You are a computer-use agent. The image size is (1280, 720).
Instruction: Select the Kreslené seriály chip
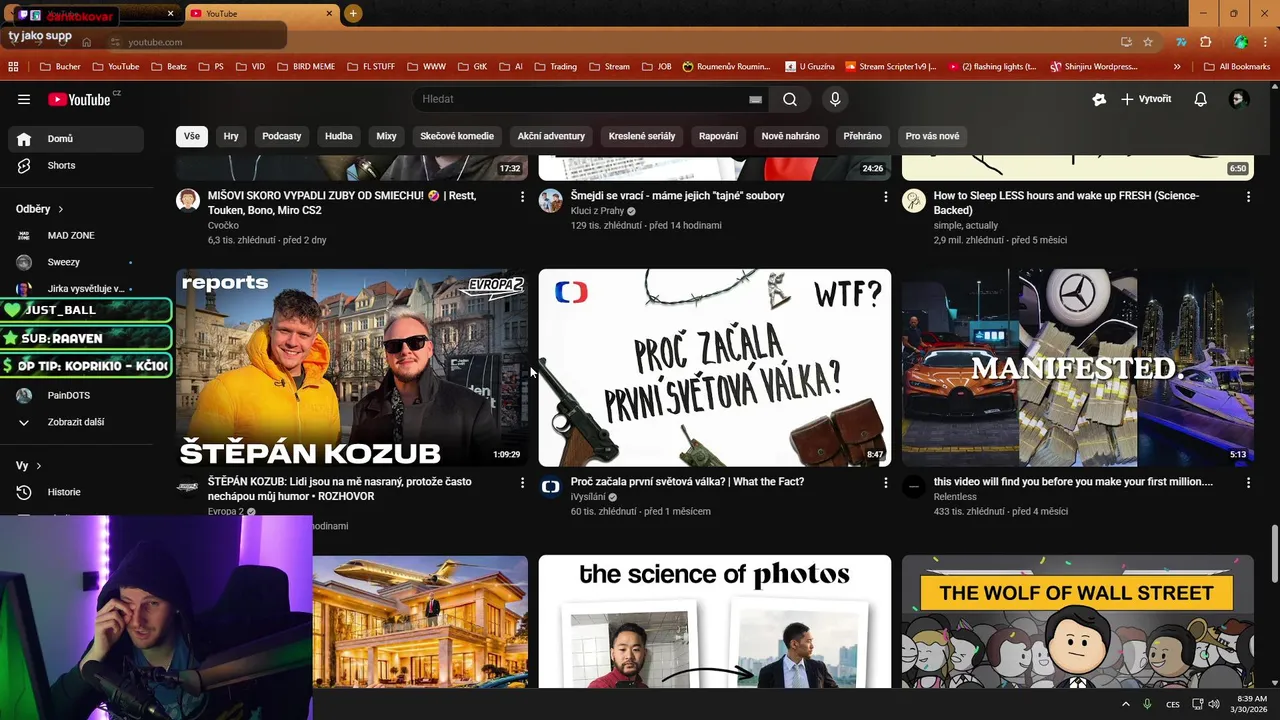tap(642, 136)
